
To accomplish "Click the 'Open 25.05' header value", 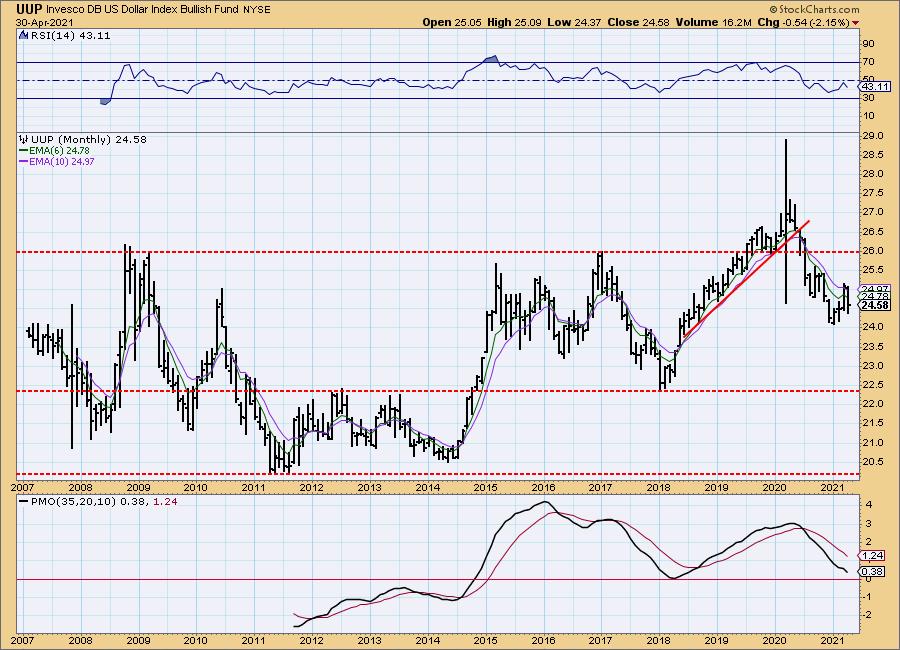I will pyautogui.click(x=452, y=22).
